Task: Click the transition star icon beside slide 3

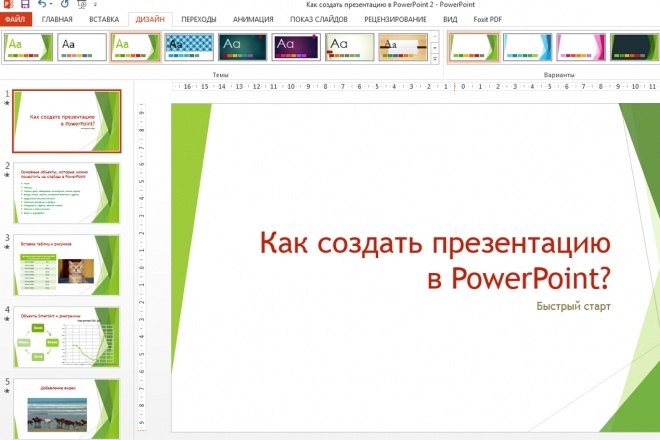Action: pyautogui.click(x=7, y=247)
